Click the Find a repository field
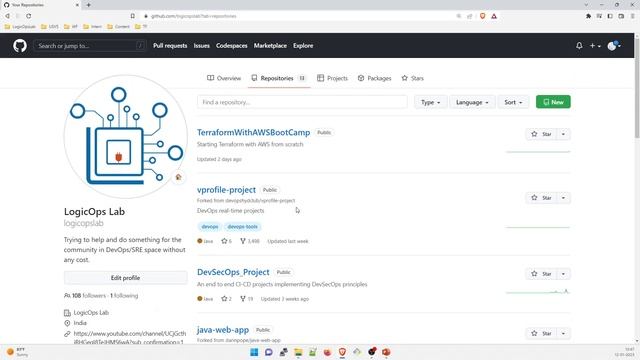 (x=302, y=102)
